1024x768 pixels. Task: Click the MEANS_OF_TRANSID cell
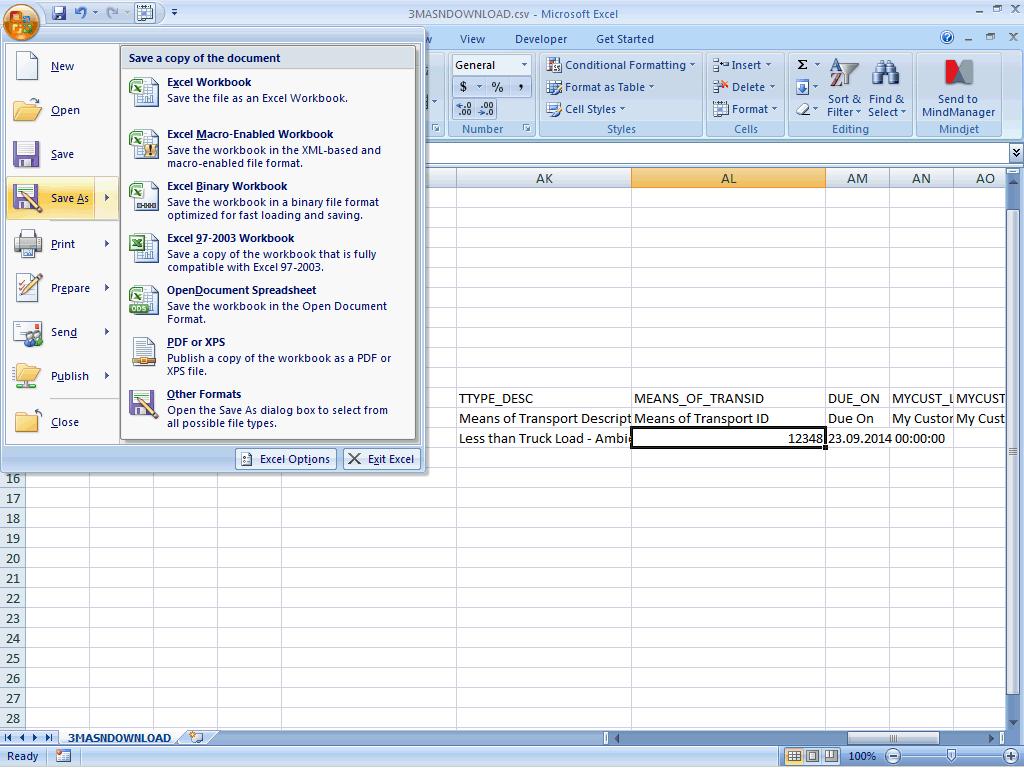click(728, 398)
